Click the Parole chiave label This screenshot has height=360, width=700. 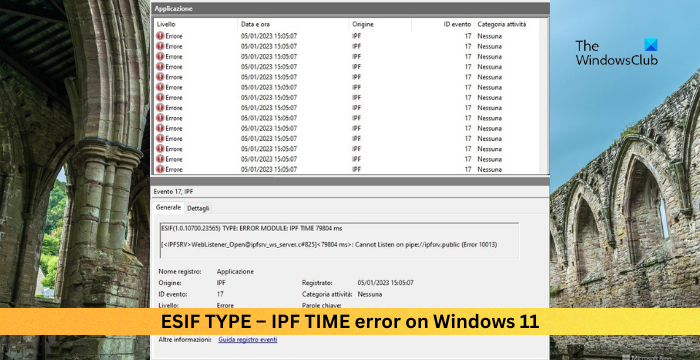[321, 305]
